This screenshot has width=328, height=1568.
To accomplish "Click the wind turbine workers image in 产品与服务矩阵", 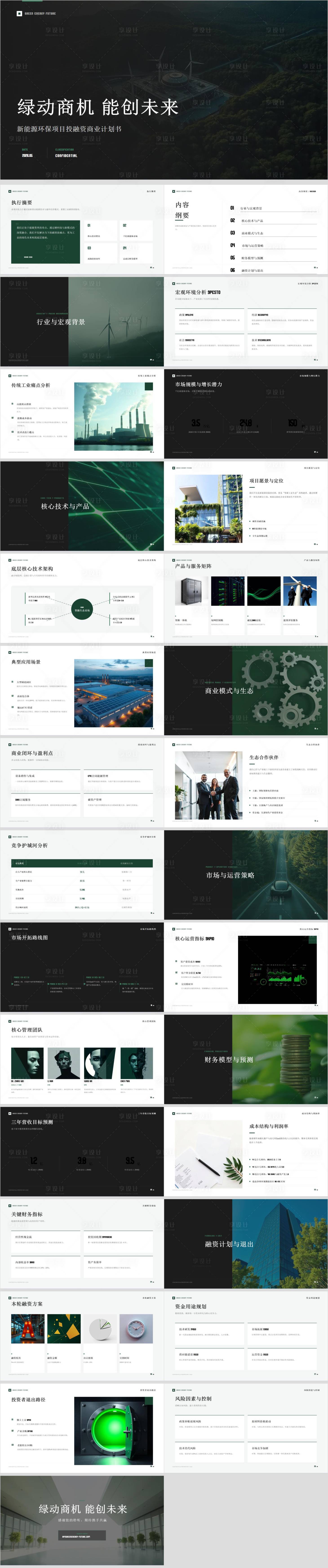I will coord(300,591).
